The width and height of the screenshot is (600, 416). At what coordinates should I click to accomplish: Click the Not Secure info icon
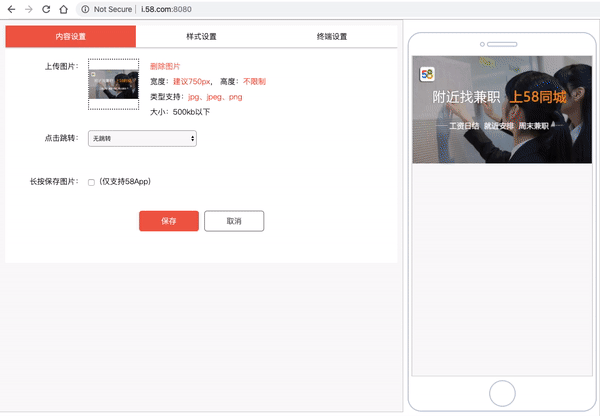[85, 9]
